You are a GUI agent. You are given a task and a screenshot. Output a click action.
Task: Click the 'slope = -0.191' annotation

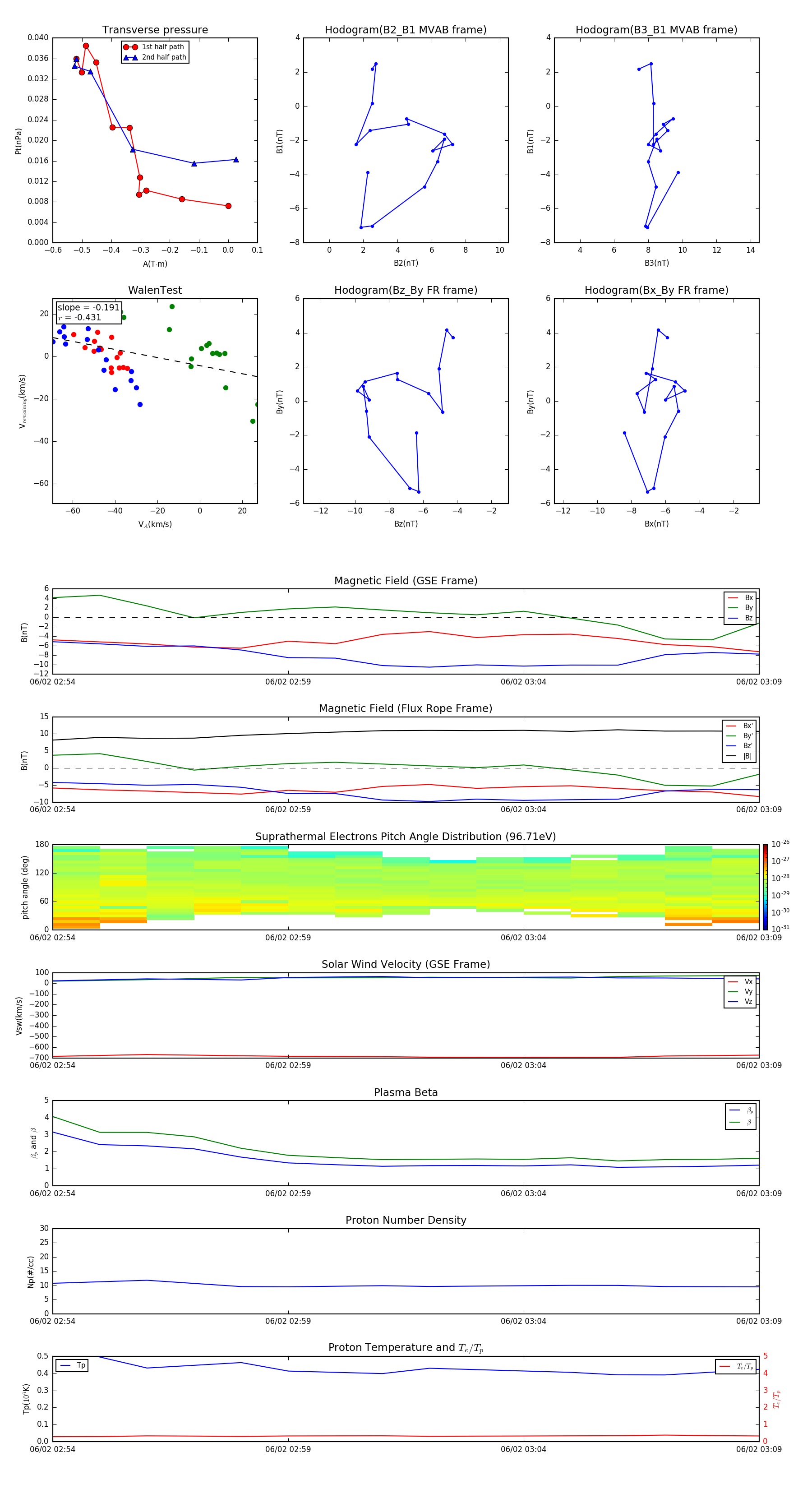(88, 308)
